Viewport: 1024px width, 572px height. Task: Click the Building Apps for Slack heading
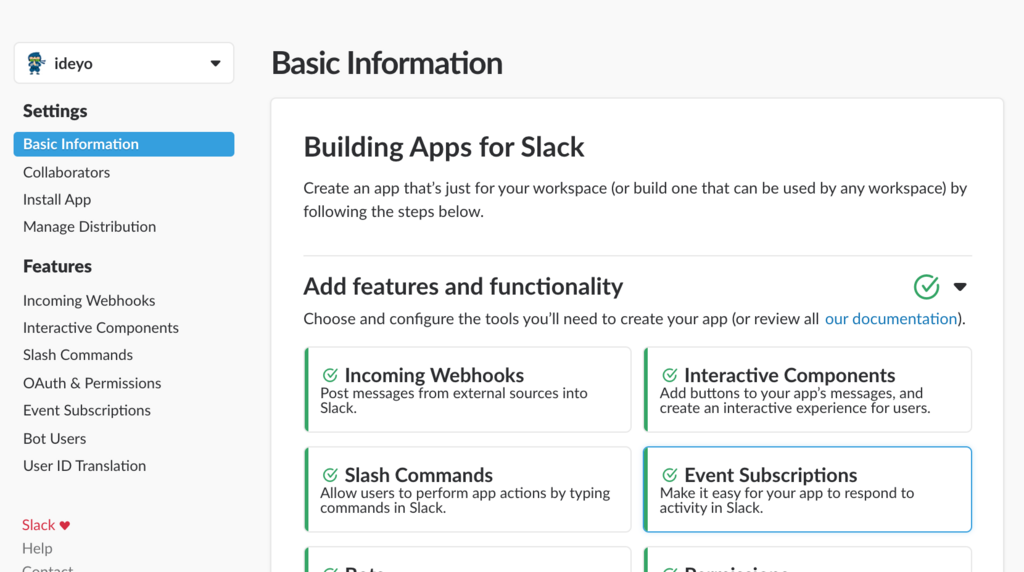[443, 148]
